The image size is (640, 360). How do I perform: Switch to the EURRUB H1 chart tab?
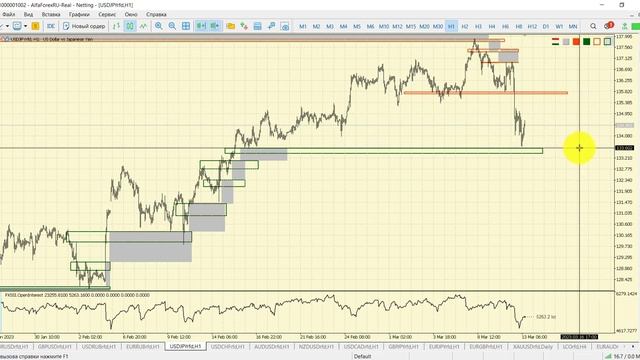(x=143, y=347)
